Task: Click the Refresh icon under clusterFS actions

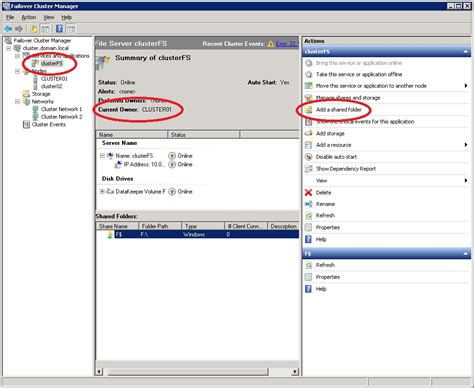Action: pyautogui.click(x=309, y=216)
